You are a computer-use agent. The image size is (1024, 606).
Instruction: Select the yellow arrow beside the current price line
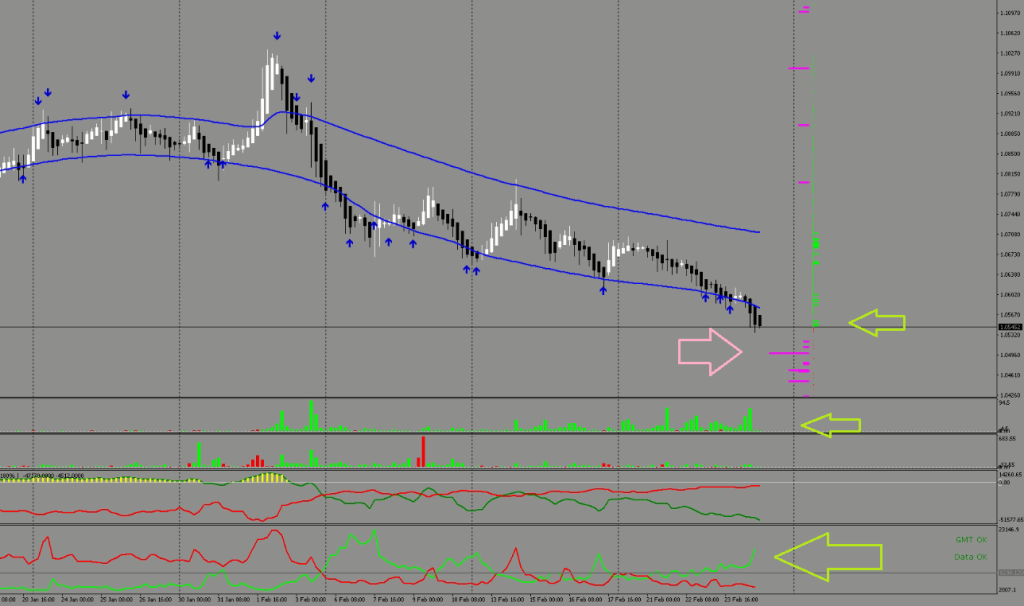tap(877, 322)
